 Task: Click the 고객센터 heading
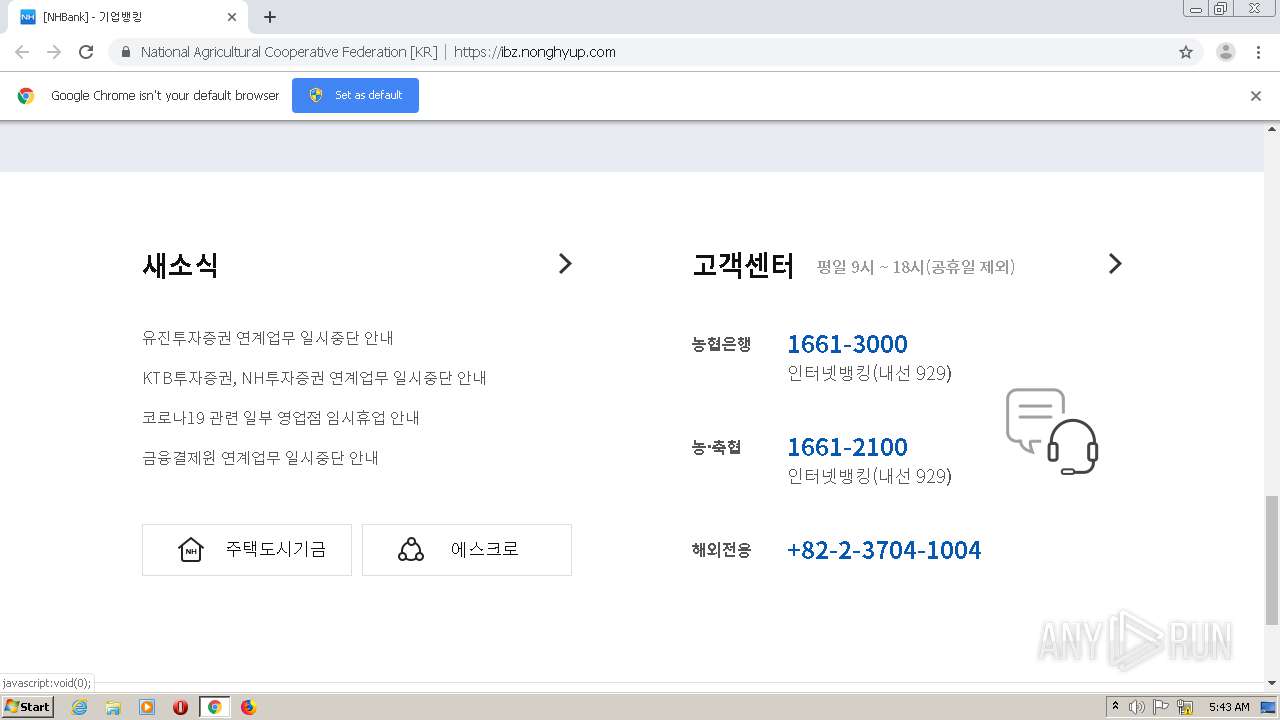point(743,266)
